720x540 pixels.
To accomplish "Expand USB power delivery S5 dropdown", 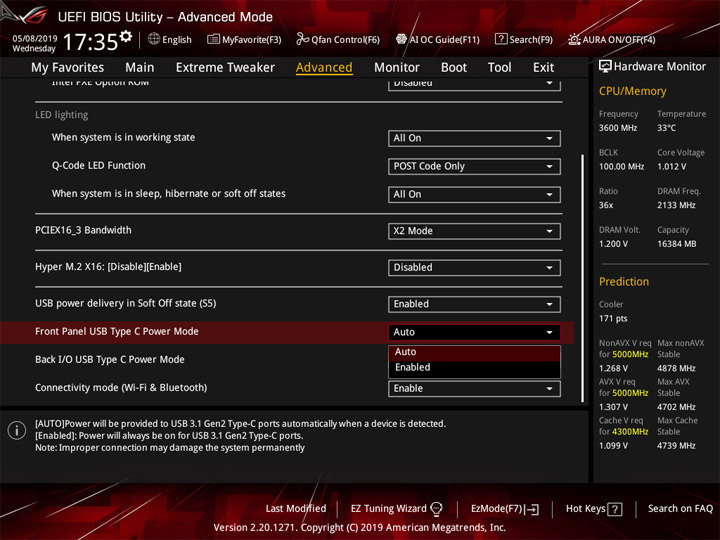I will 474,304.
